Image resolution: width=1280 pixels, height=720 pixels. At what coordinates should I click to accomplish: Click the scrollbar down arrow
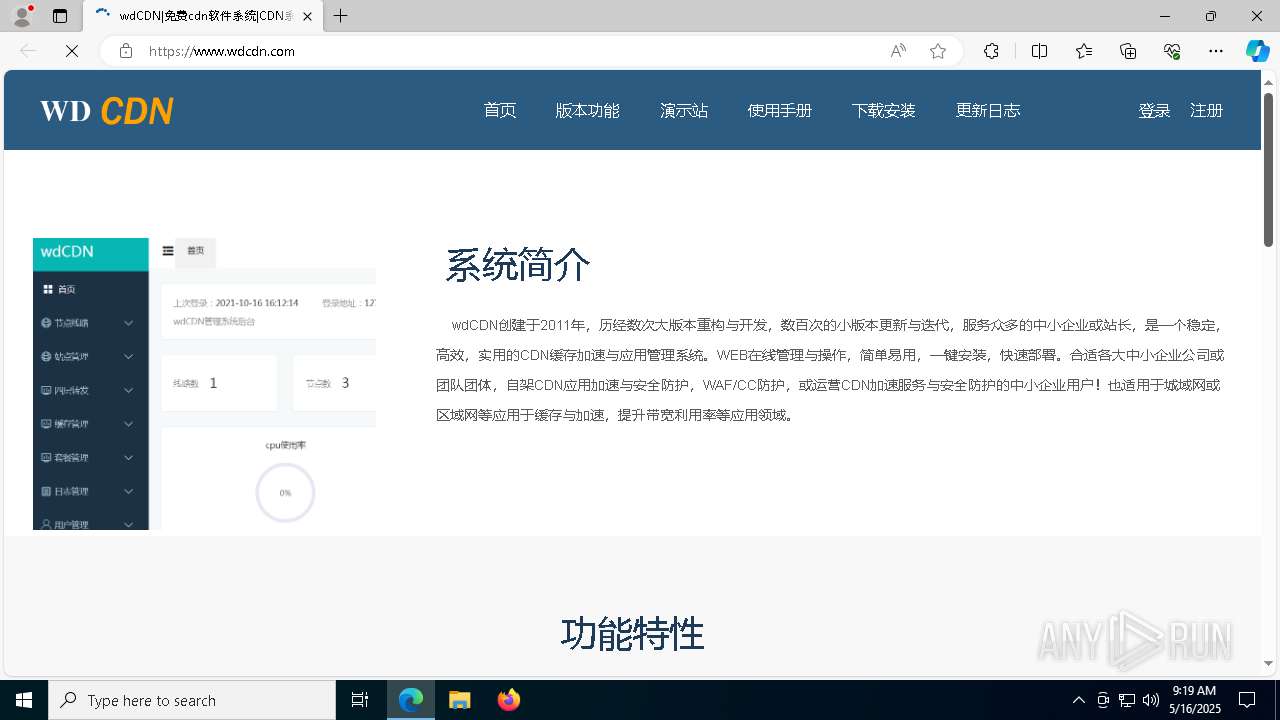point(1268,663)
